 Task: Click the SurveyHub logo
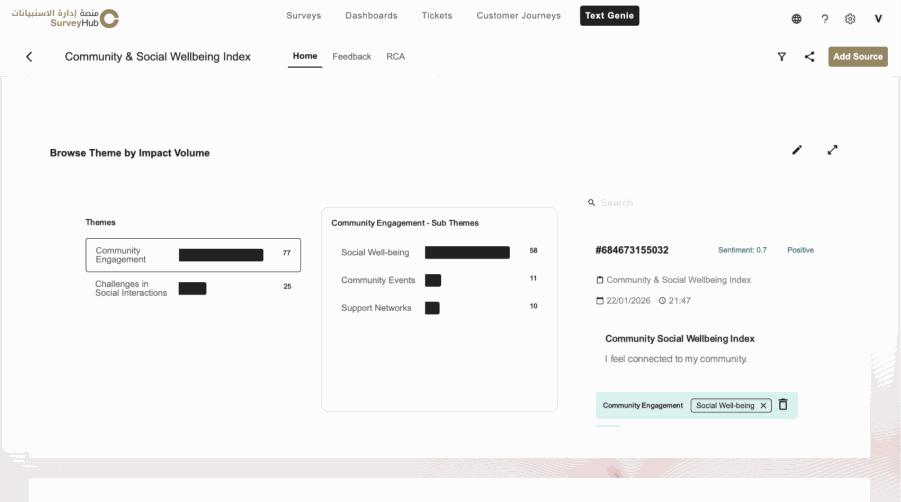coord(65,18)
